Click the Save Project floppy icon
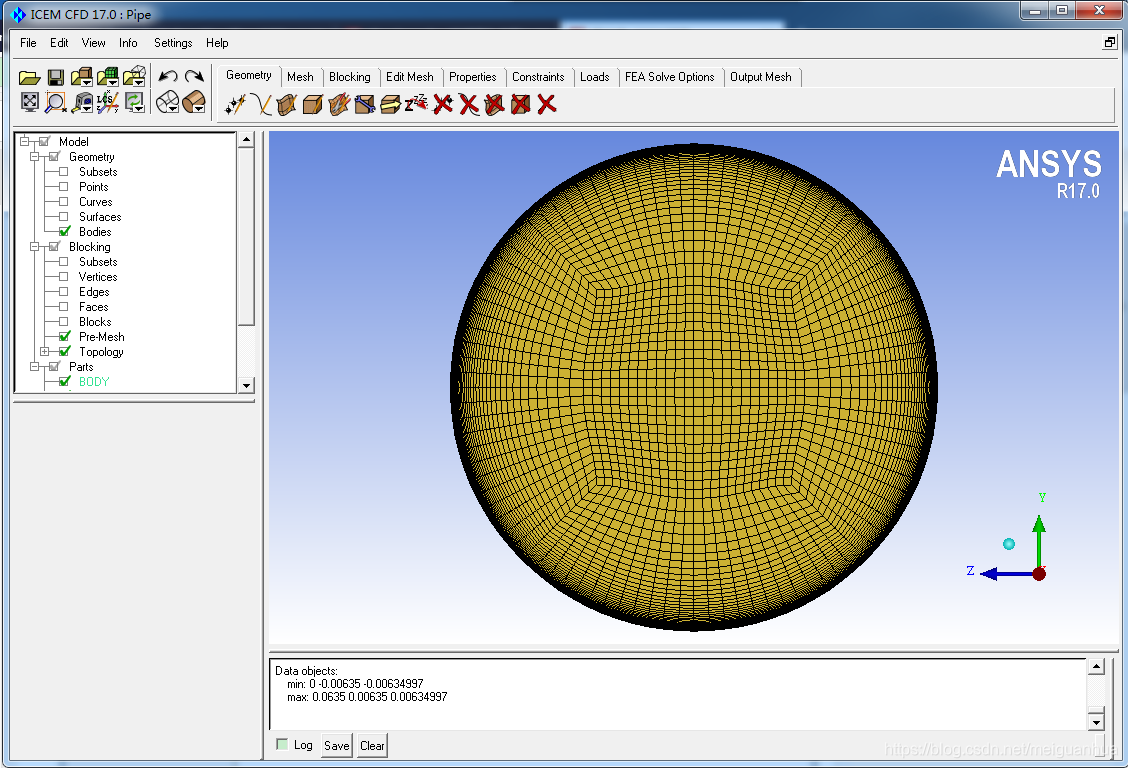 55,77
